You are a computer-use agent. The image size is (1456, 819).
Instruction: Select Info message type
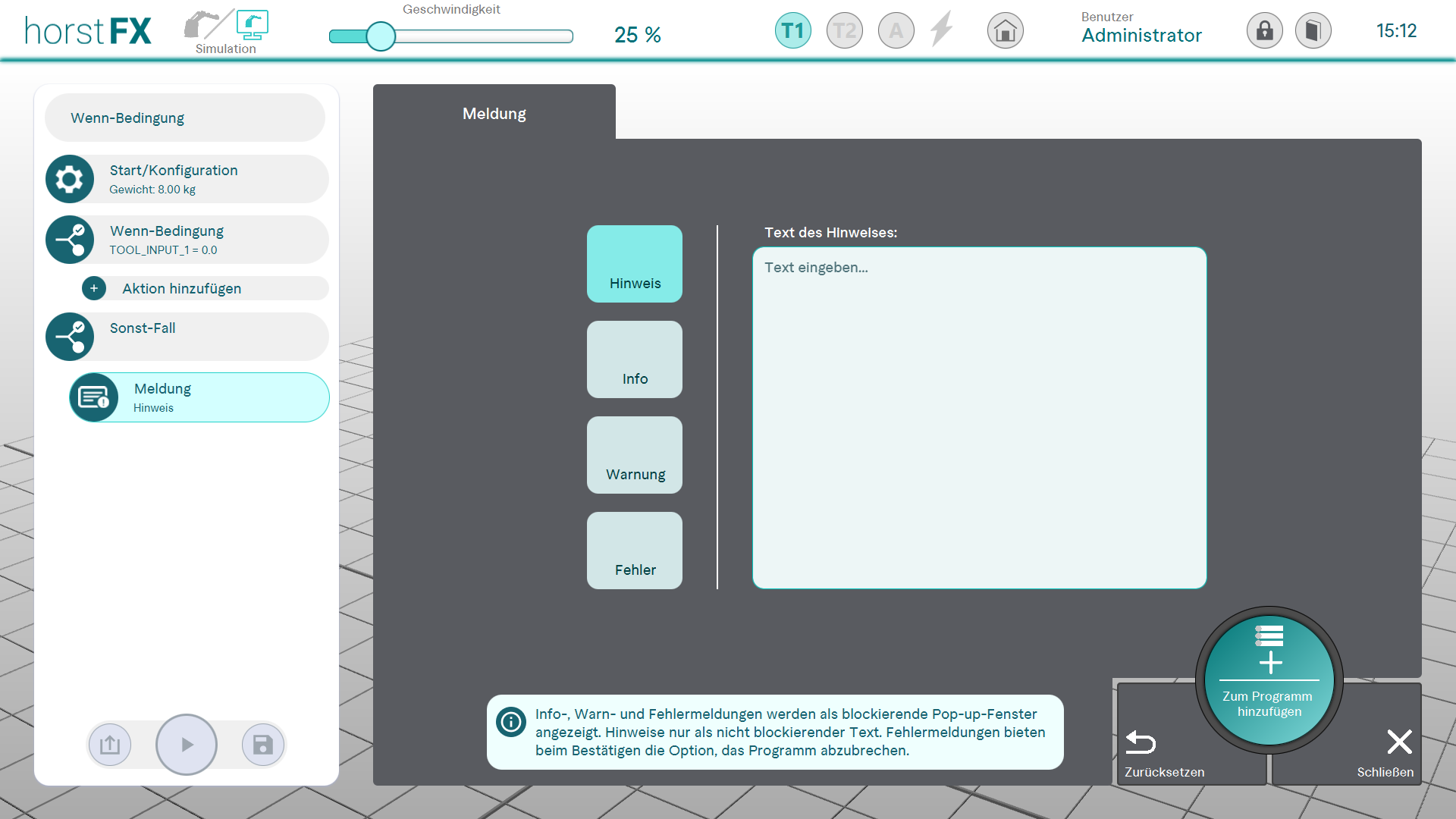[635, 359]
